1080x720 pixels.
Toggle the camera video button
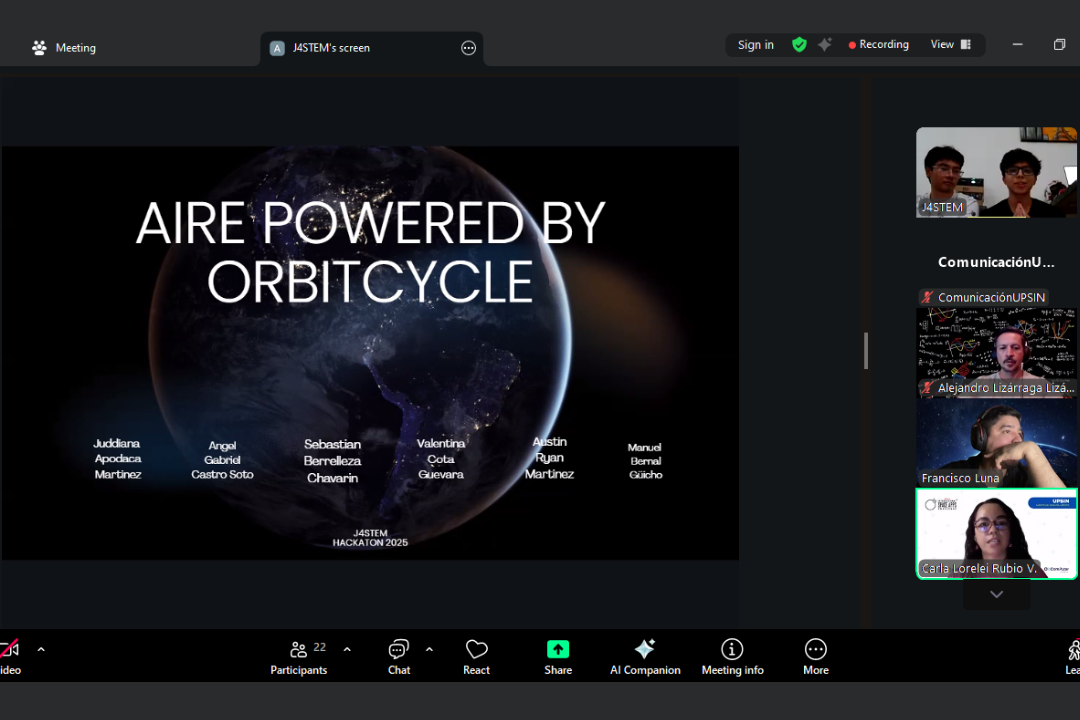pos(9,657)
